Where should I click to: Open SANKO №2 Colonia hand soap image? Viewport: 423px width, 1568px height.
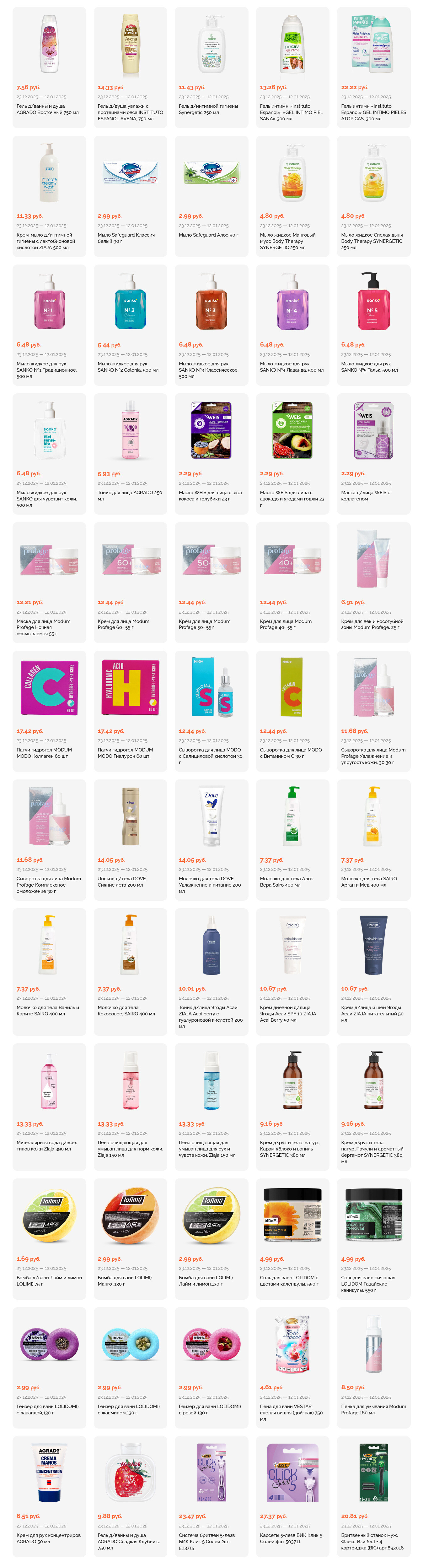tap(130, 302)
